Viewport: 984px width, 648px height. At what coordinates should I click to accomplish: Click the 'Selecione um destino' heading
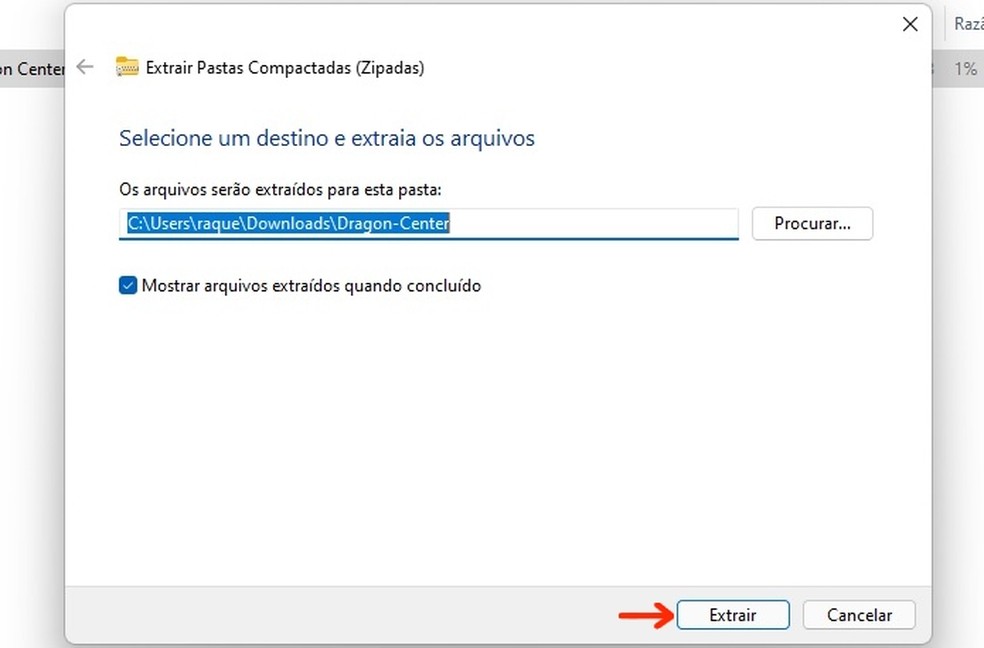pos(326,138)
